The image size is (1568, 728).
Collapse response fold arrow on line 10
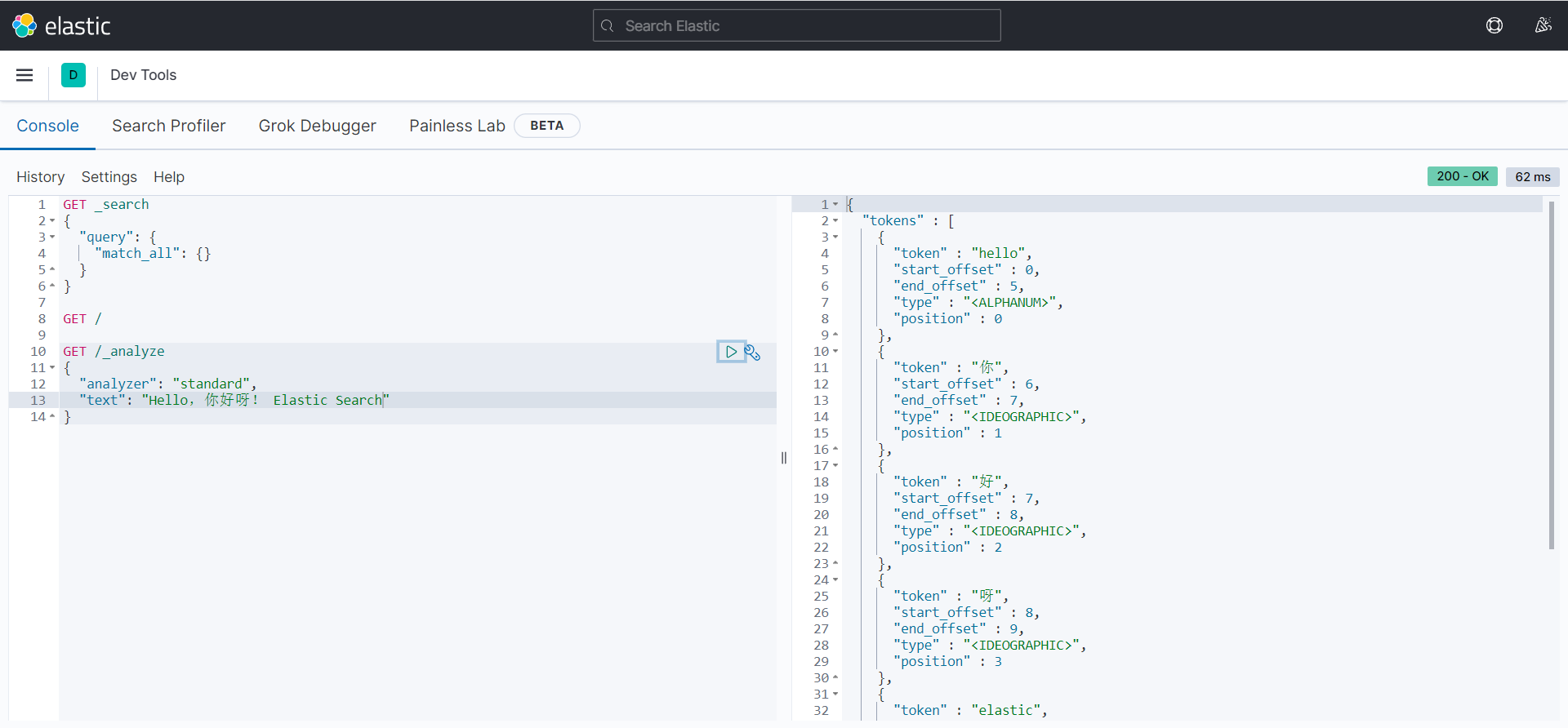[835, 352]
